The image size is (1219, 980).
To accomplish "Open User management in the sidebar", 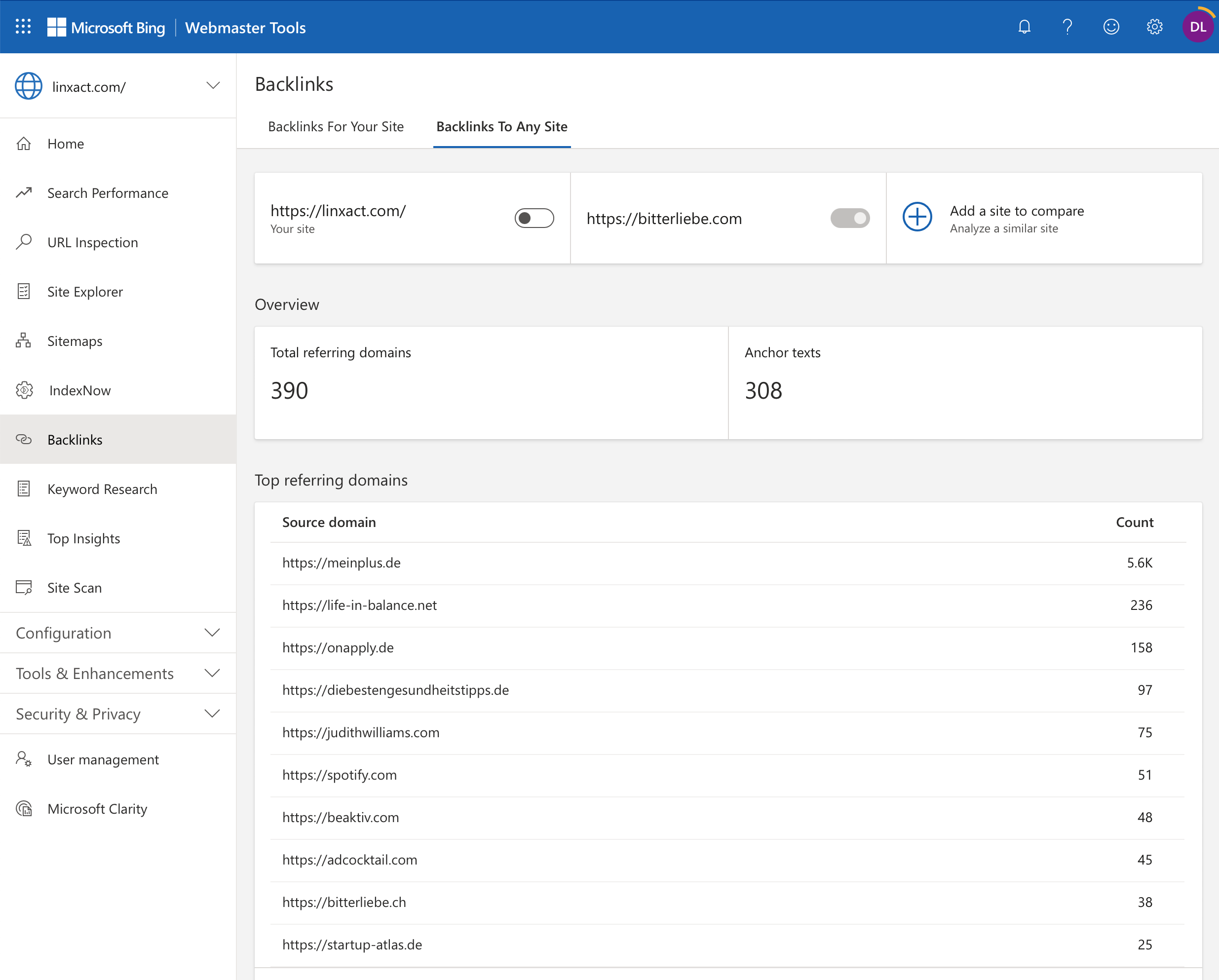I will pos(102,759).
